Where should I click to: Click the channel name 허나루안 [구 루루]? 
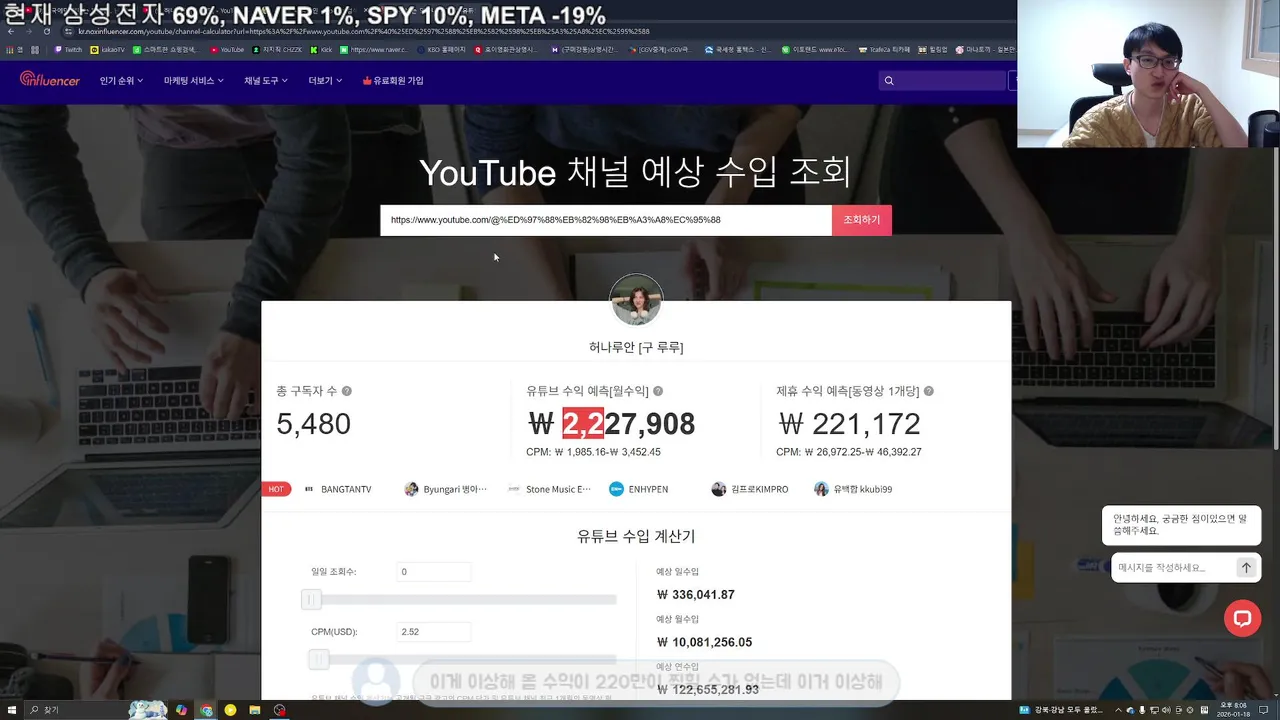click(636, 347)
